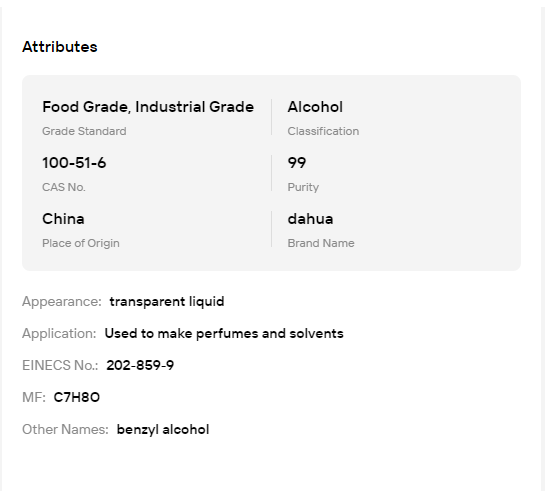The width and height of the screenshot is (545, 491).
Task: Select the EINECS number 202-859-9
Action: (x=140, y=365)
